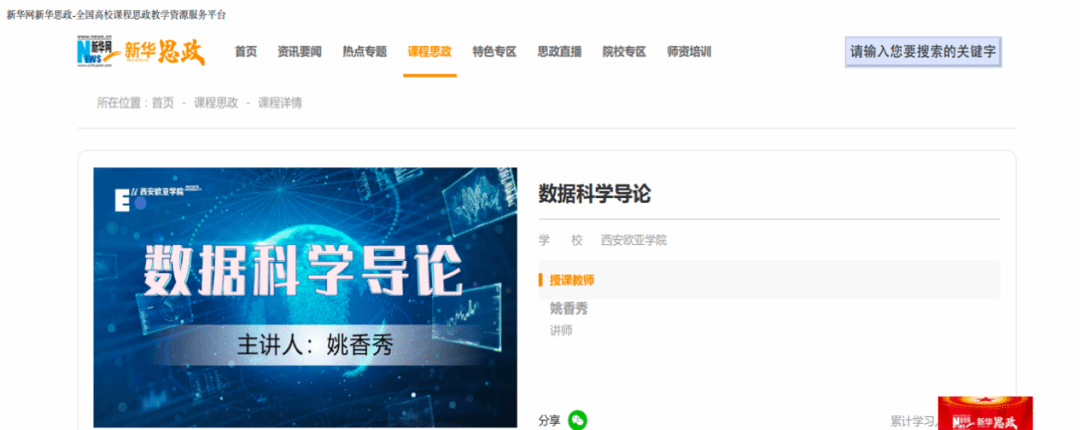The width and height of the screenshot is (1080, 430).
Task: Open the 数据科学导论 course cover thumbnail
Action: coord(305,298)
